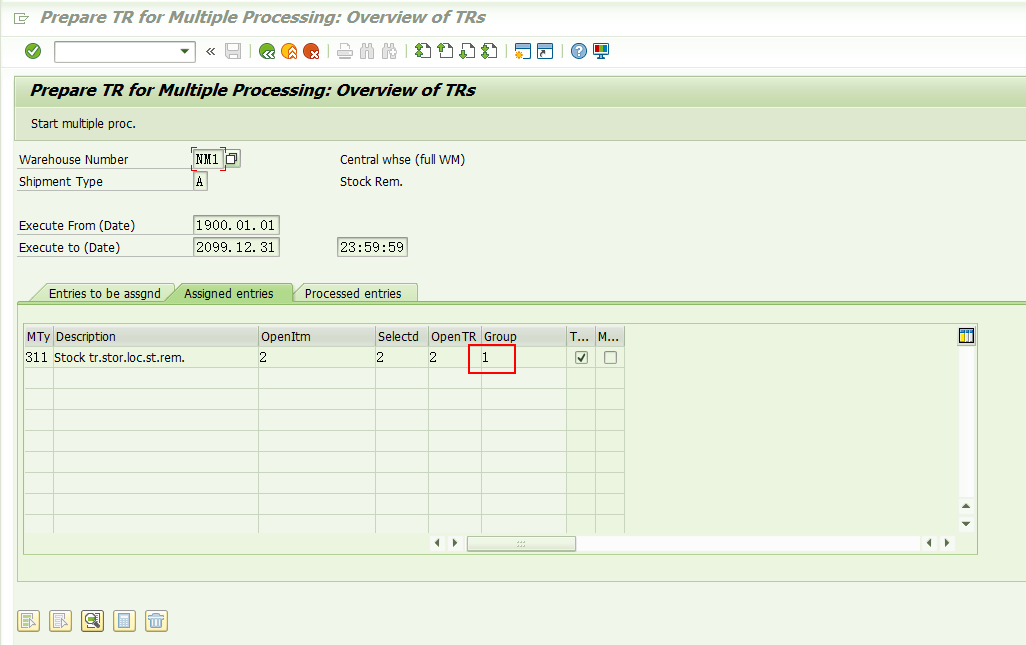Click the Find binoculars icon
The image size is (1026, 645).
tap(367, 51)
